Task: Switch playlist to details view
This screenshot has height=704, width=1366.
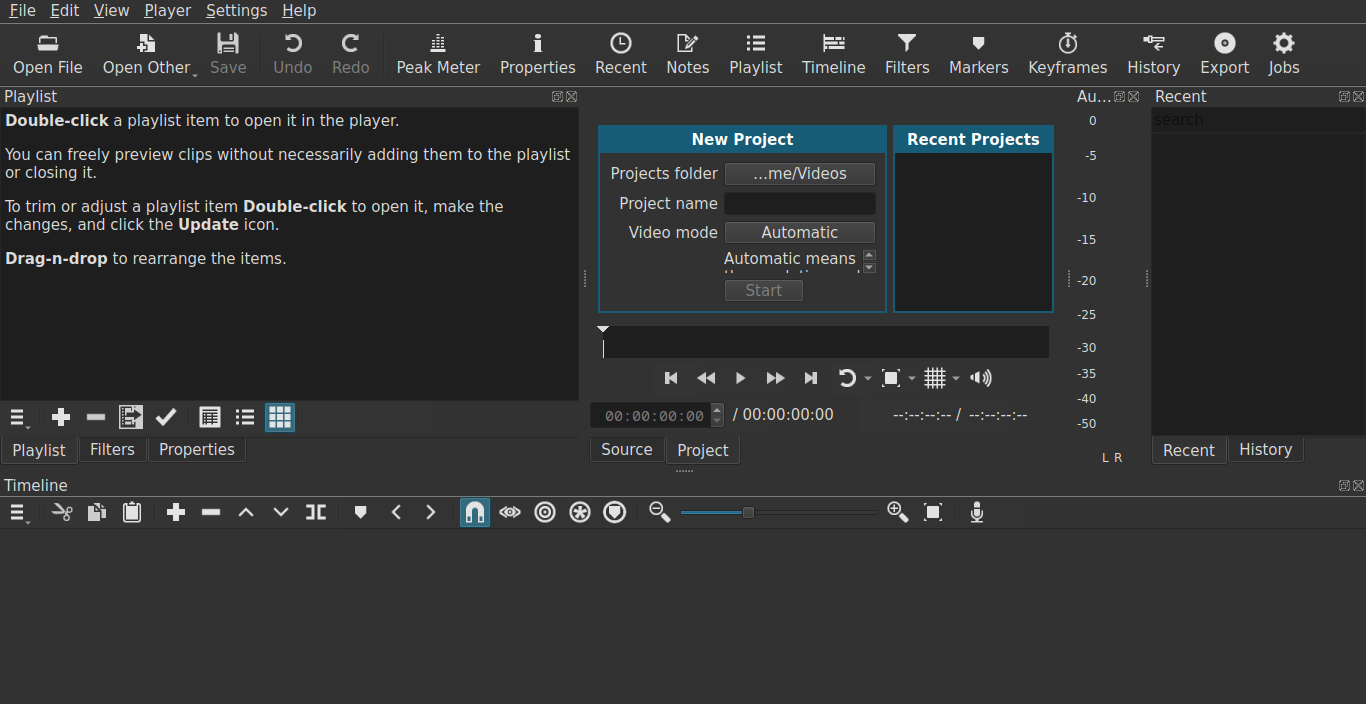Action: coord(209,417)
